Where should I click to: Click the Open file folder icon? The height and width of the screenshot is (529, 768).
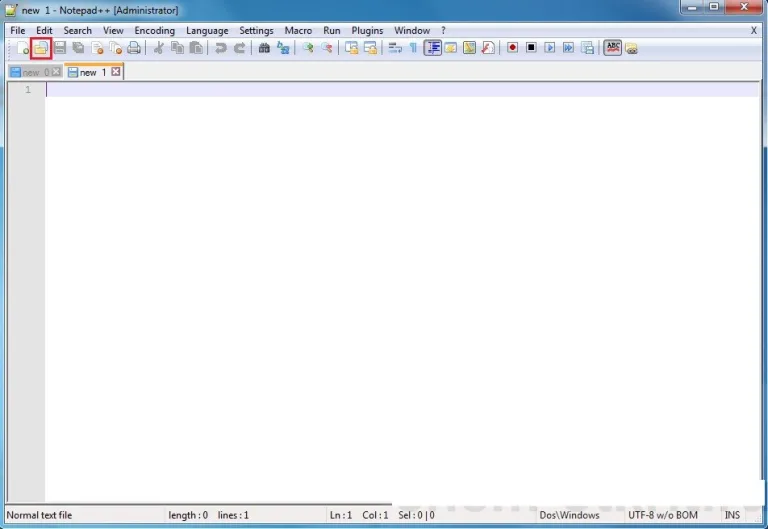pos(41,48)
